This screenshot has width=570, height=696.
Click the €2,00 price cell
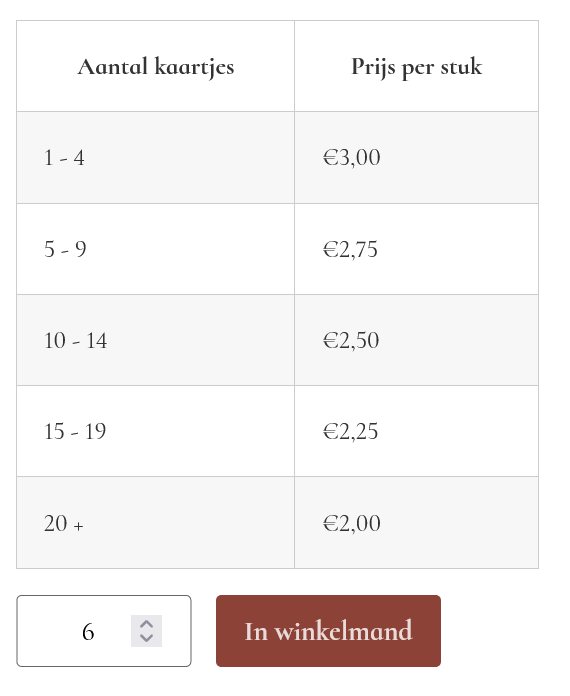416,522
